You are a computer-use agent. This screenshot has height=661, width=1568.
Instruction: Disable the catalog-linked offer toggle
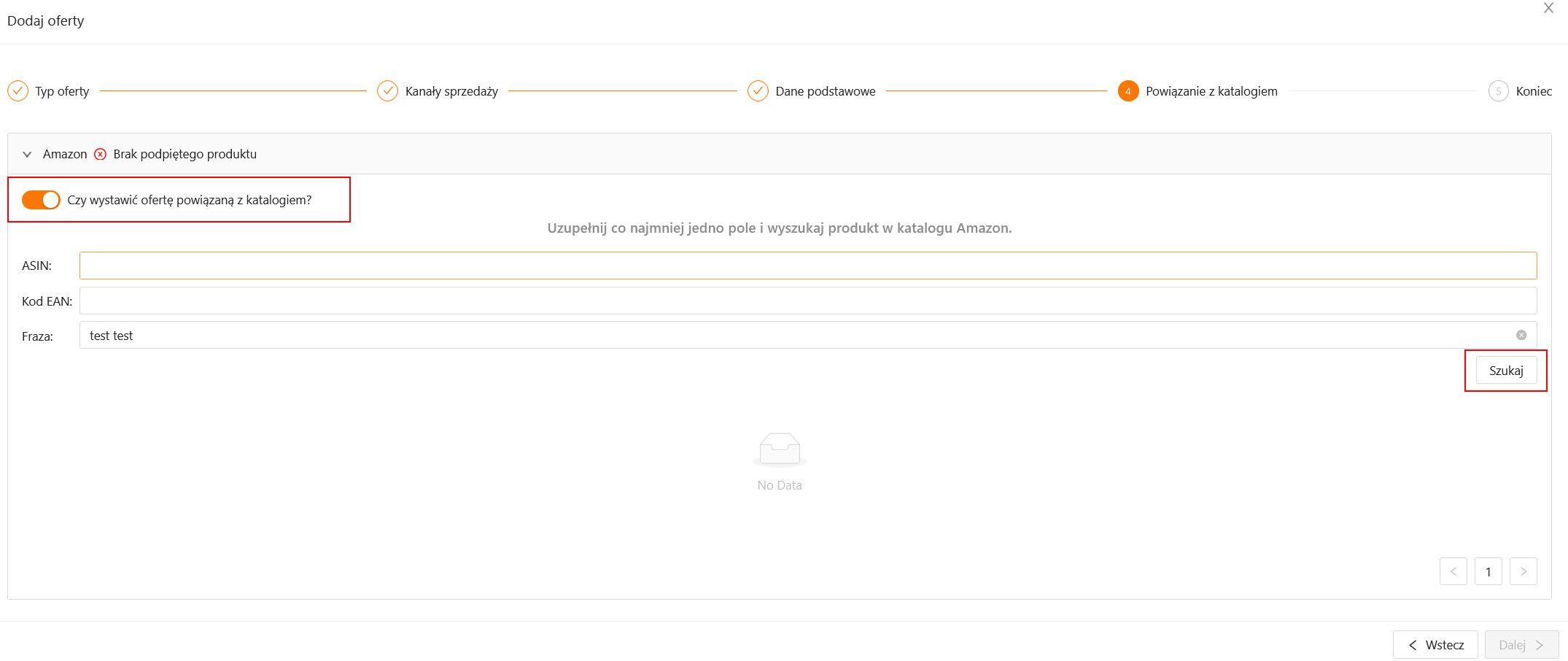tap(41, 200)
